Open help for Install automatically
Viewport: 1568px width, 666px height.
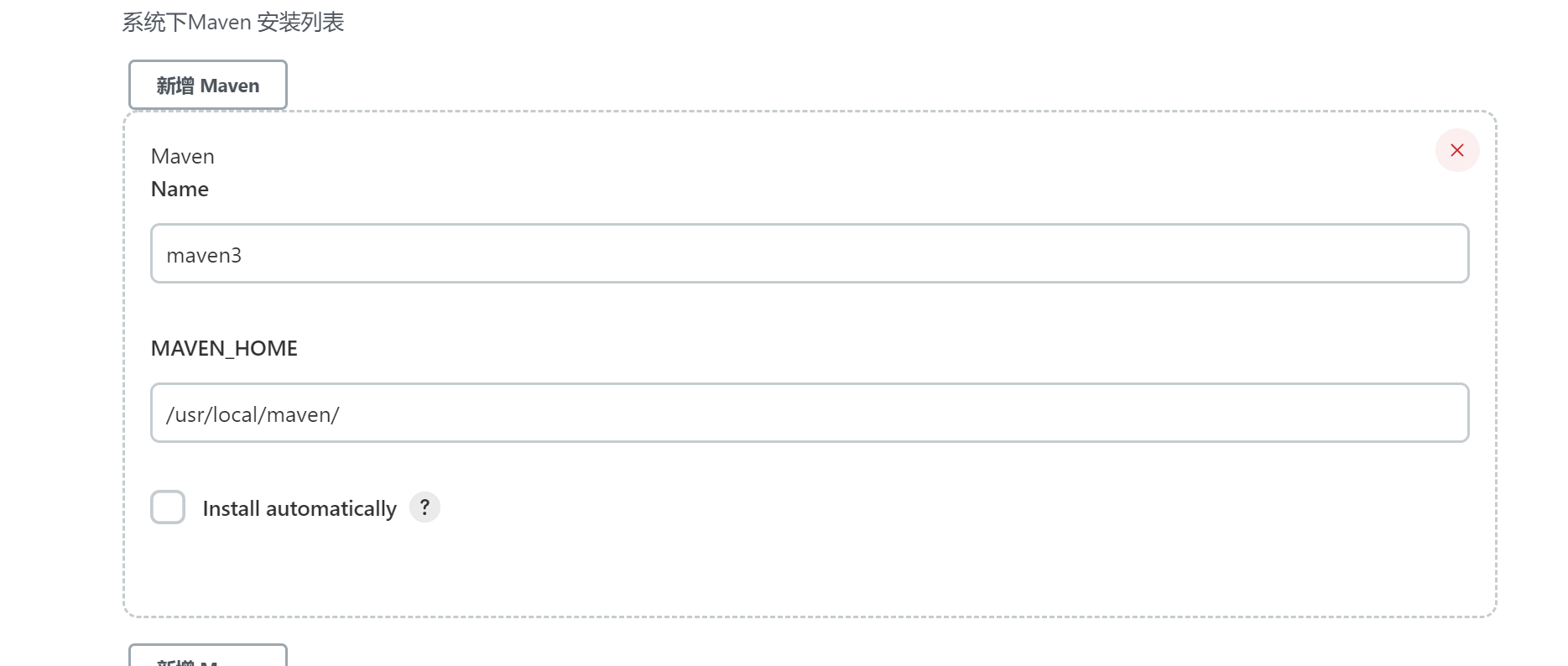pyautogui.click(x=425, y=507)
